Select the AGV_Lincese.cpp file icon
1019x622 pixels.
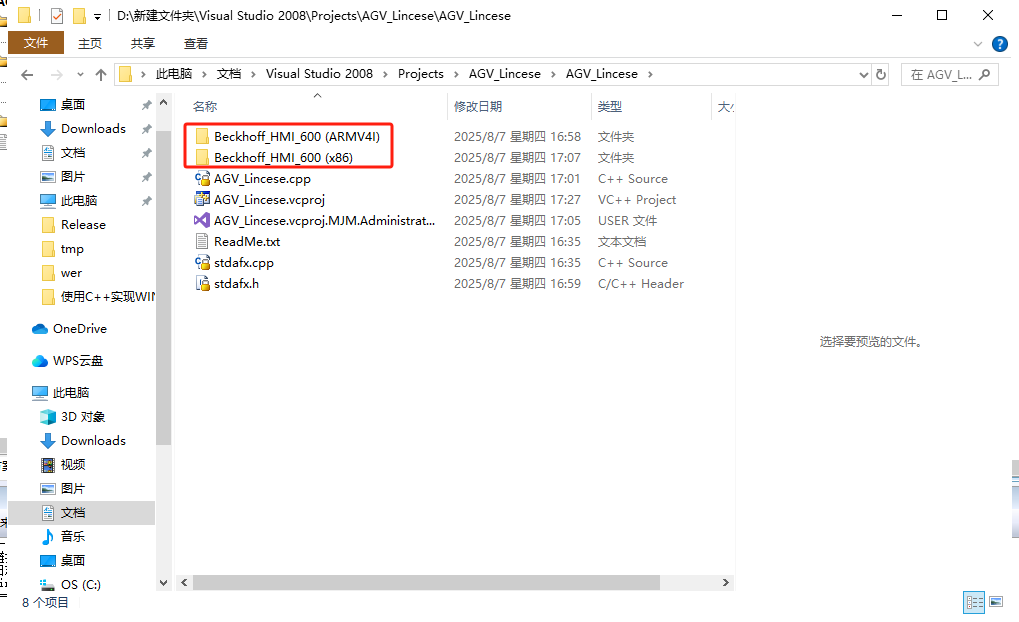pyautogui.click(x=202, y=178)
